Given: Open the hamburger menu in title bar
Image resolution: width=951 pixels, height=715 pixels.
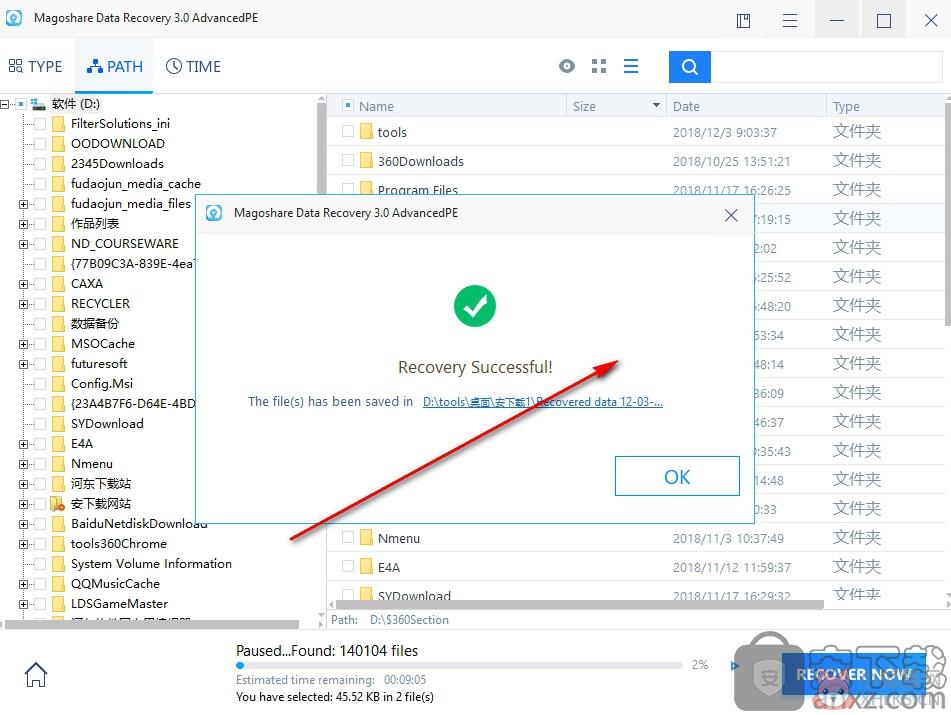Looking at the screenshot, I should [790, 21].
